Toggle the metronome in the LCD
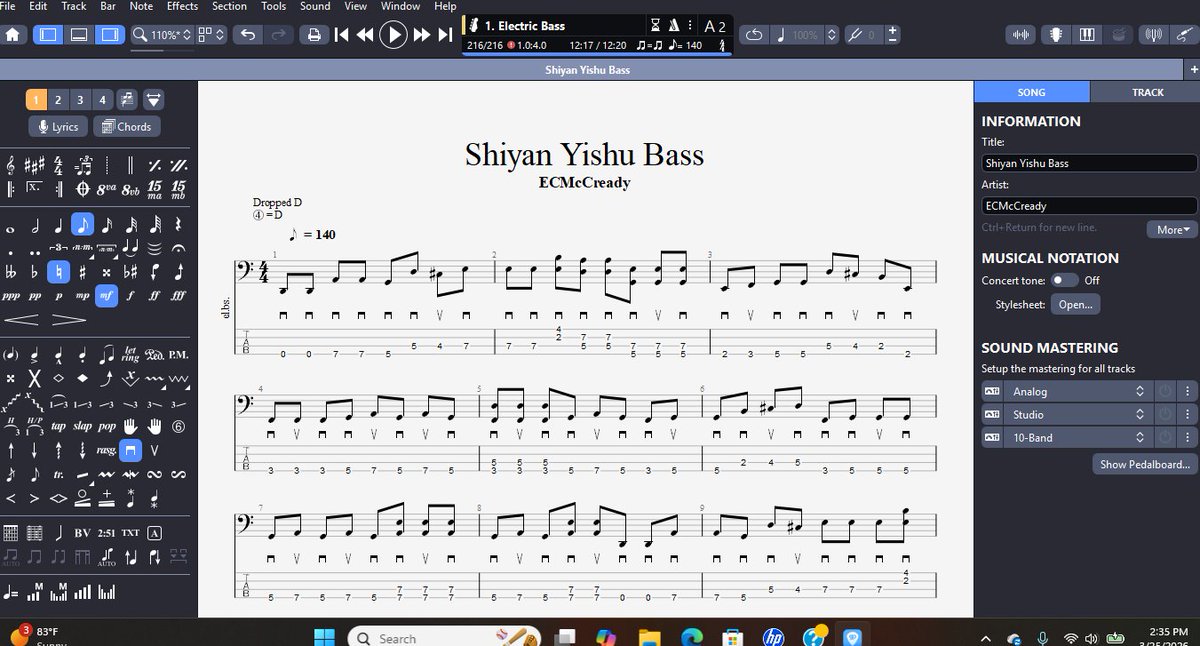The image size is (1200, 646). (675, 26)
